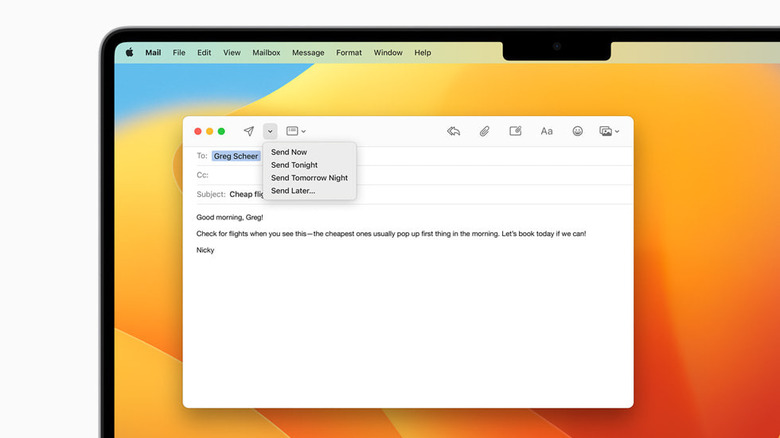This screenshot has height=438, width=780.
Task: Click the Send paper plane icon
Action: pyautogui.click(x=249, y=131)
